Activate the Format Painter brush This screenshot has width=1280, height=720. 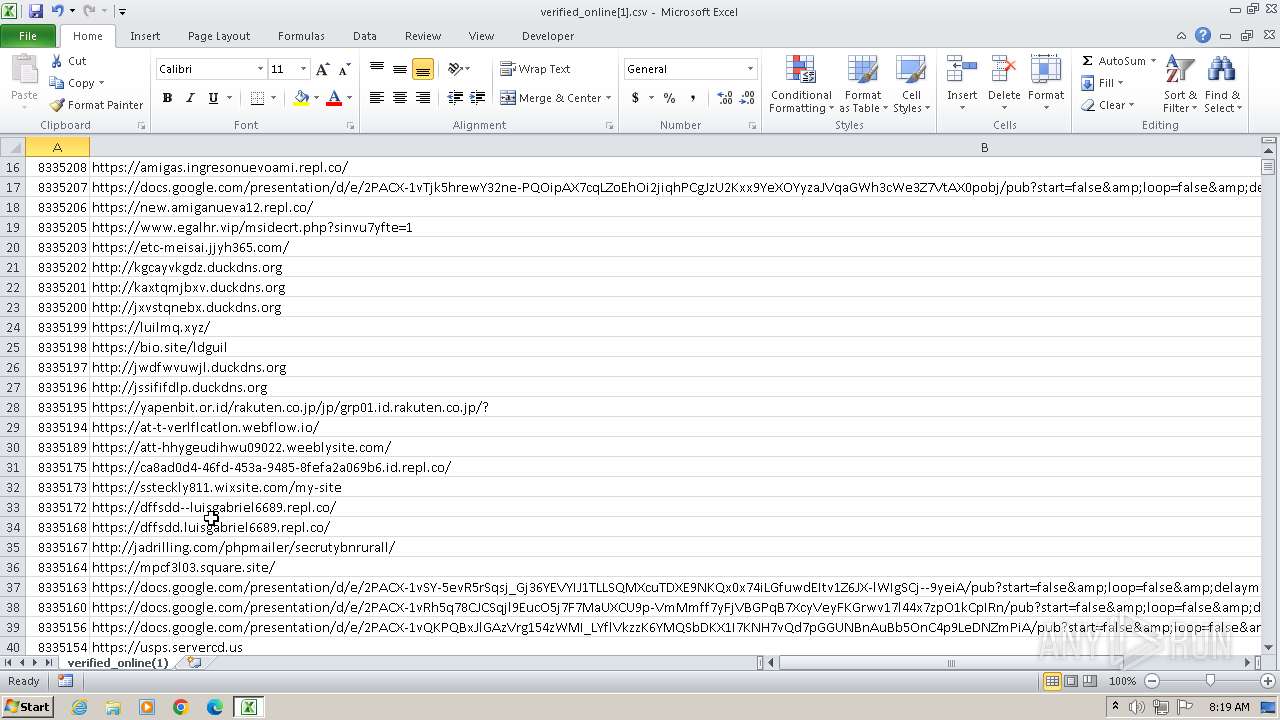pos(57,105)
